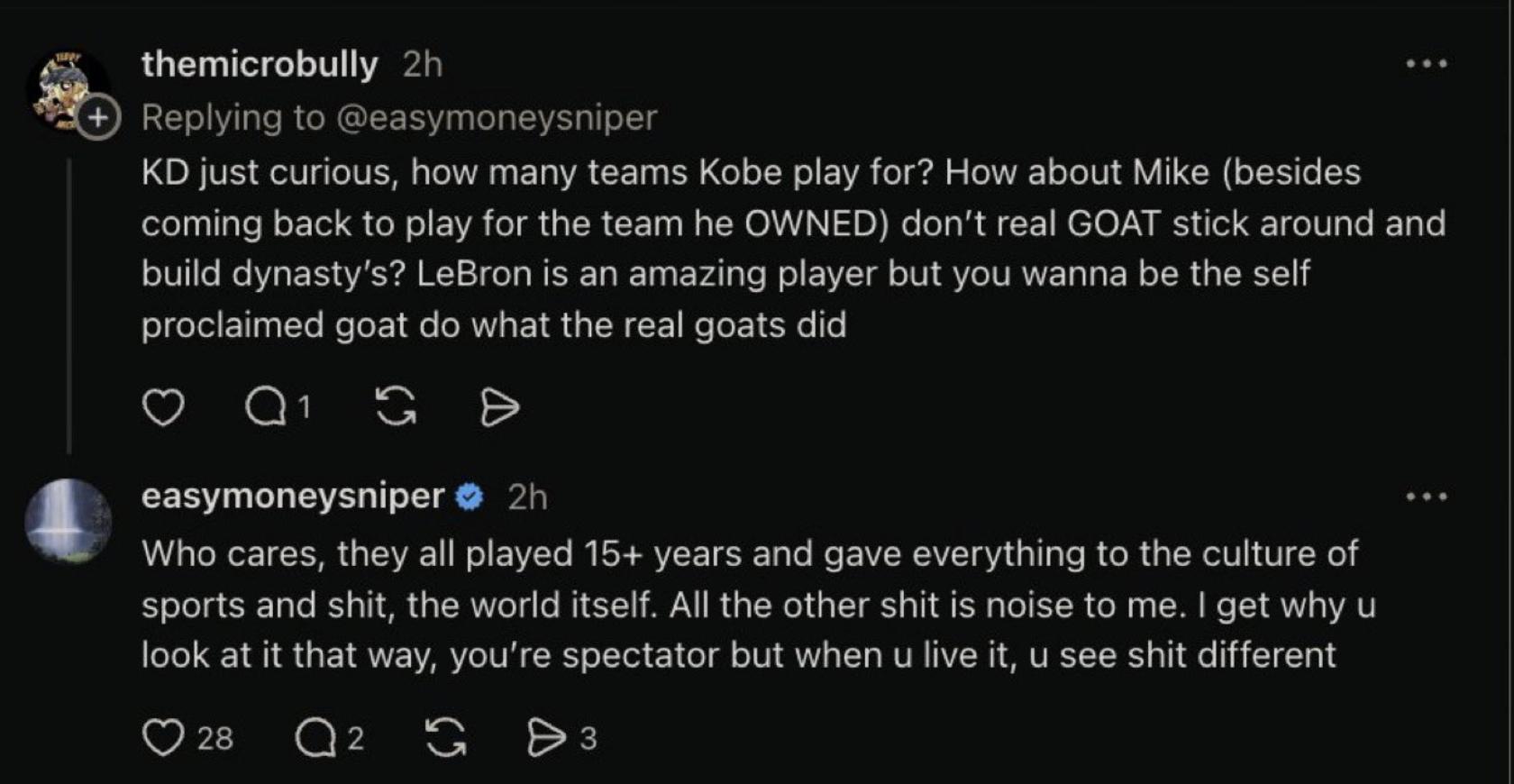Repost themicrobully's reply
The height and width of the screenshot is (784, 1514).
[396, 406]
